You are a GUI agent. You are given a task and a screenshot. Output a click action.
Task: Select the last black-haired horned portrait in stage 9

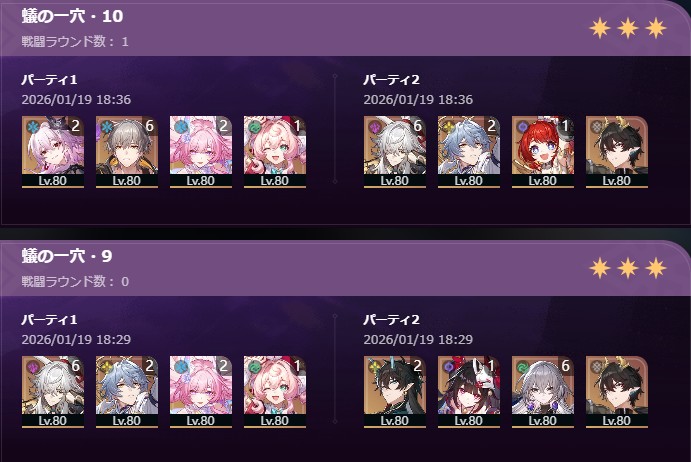[x=617, y=391]
